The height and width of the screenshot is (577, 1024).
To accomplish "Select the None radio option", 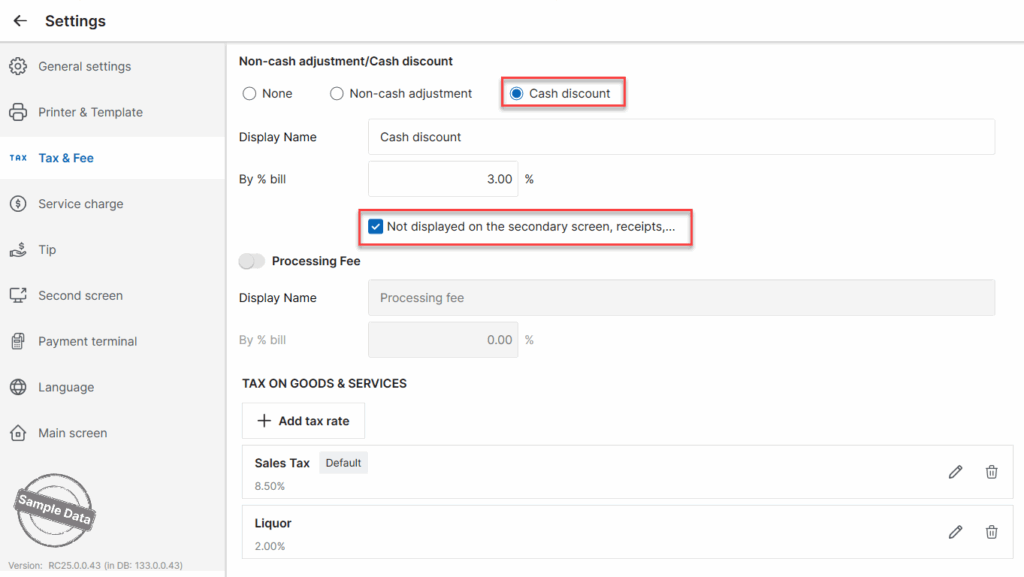I will click(250, 94).
